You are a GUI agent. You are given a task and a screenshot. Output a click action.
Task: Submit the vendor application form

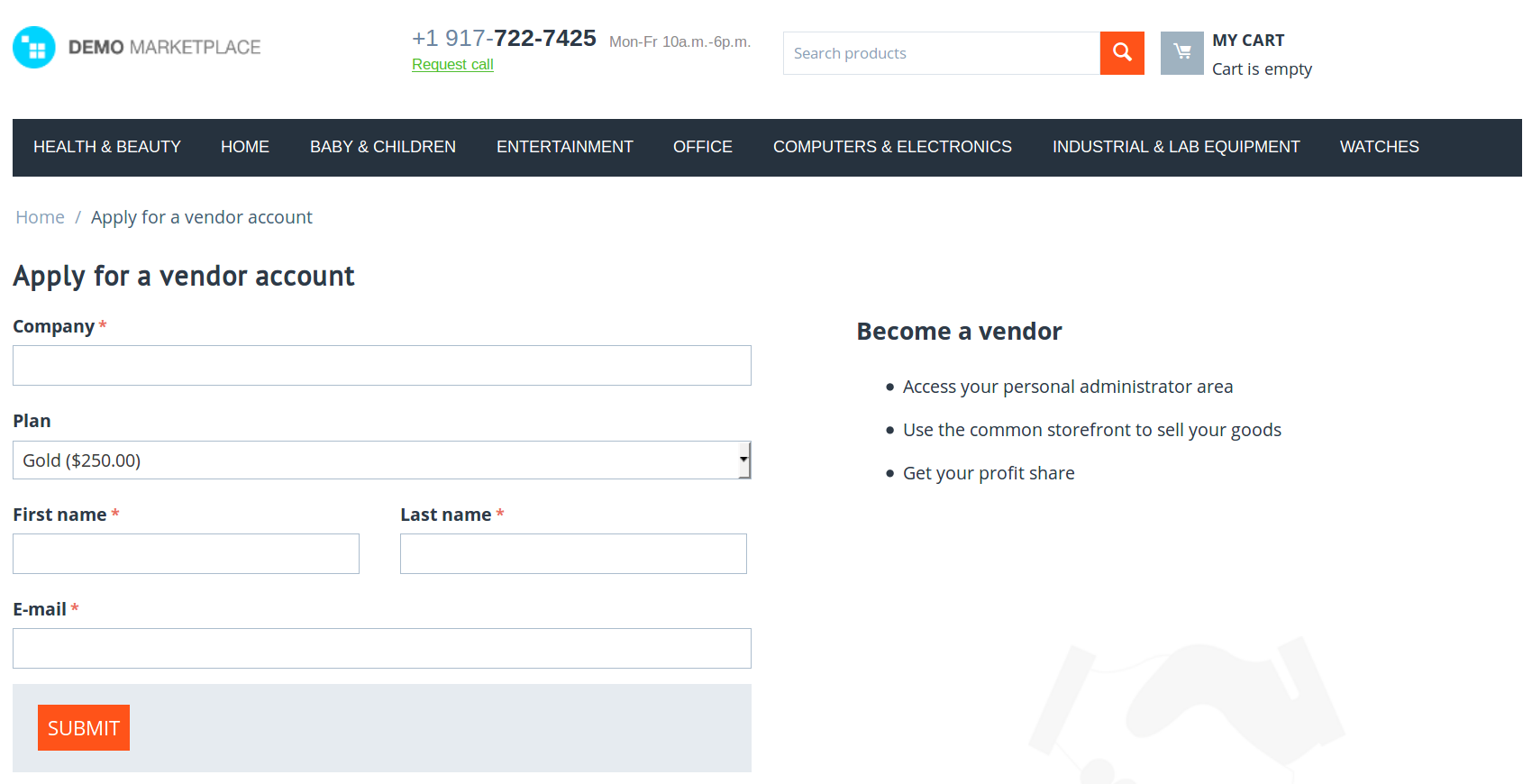84,727
